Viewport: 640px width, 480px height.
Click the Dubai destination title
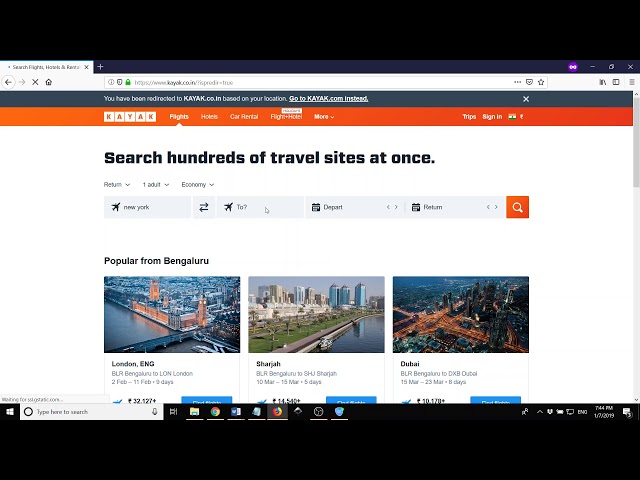pos(410,364)
